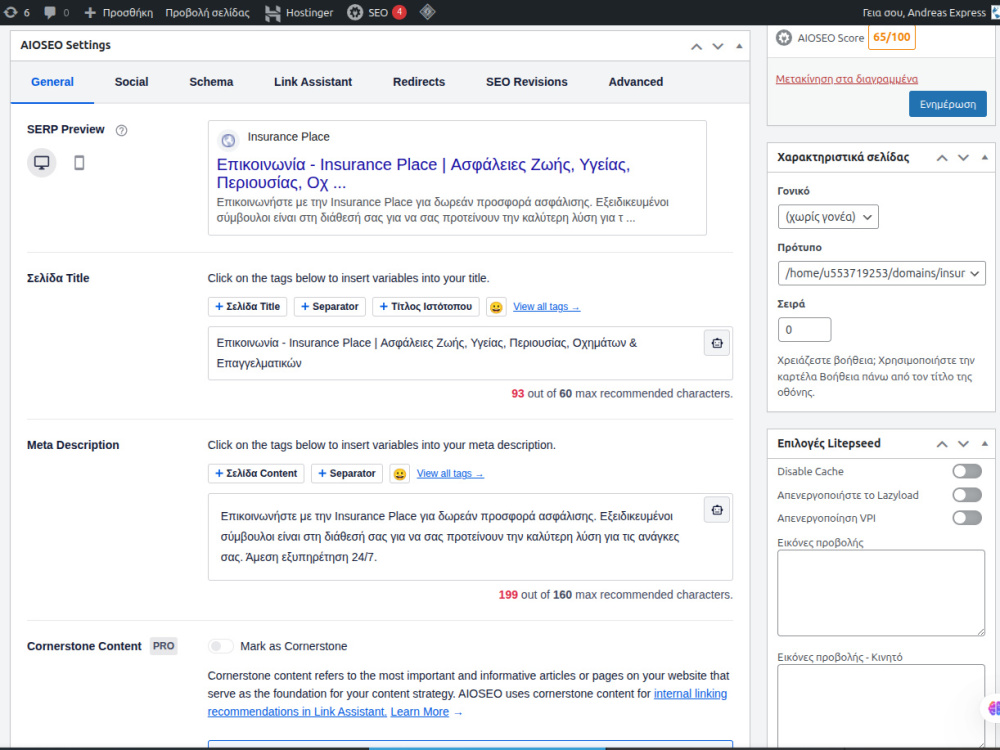Insert emoji into page title
The image size is (1000, 750).
coord(496,307)
